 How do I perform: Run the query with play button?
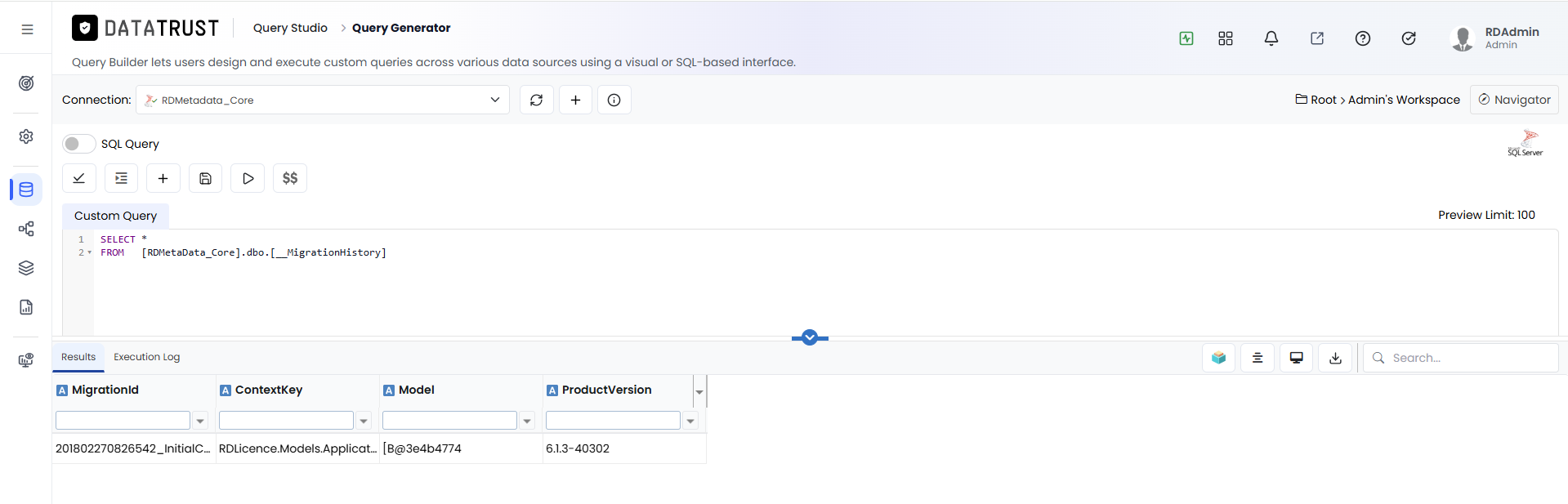[x=248, y=178]
